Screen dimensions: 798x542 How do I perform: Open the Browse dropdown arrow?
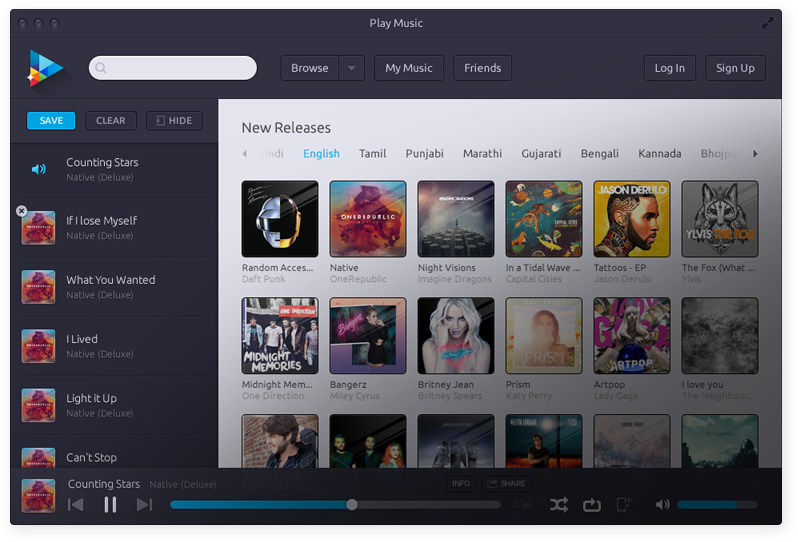(x=351, y=68)
